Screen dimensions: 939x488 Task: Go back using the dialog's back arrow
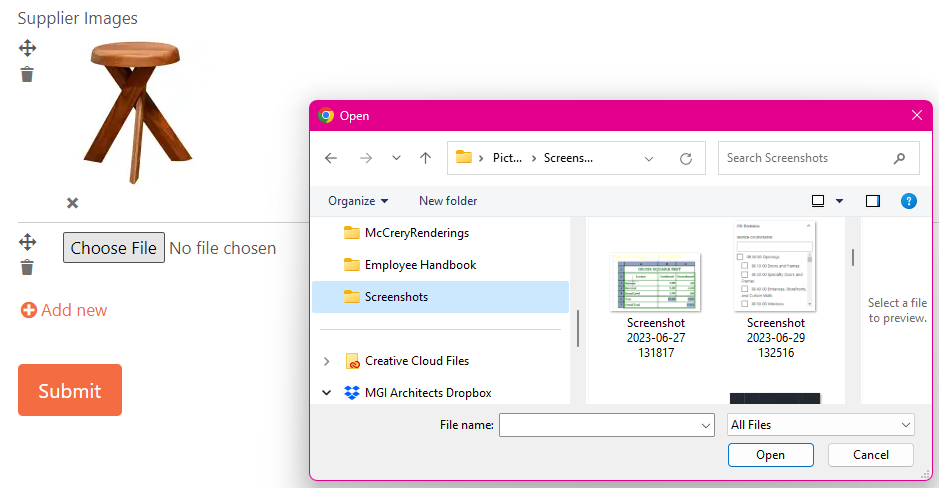click(331, 158)
